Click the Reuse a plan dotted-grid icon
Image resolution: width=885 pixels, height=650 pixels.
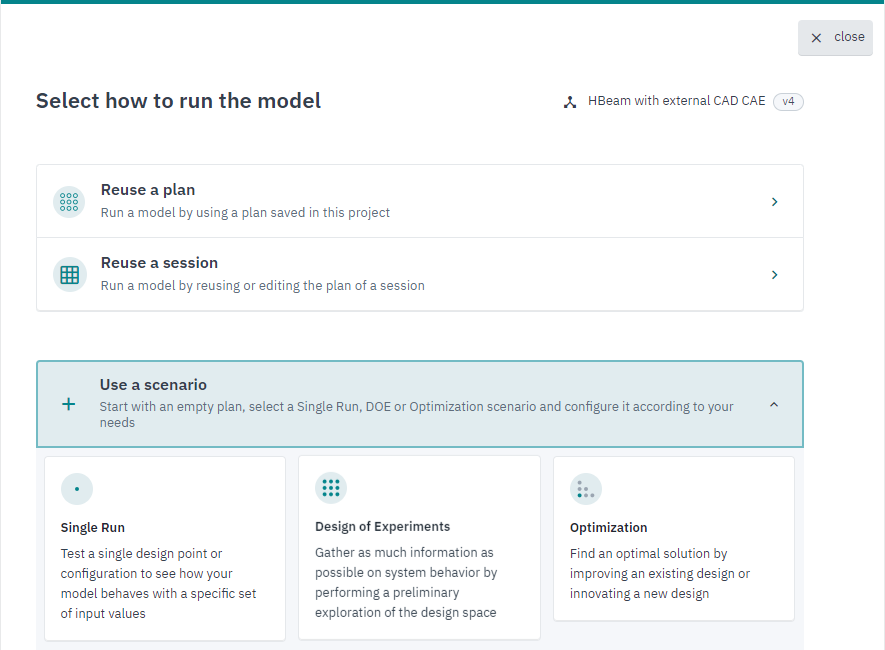click(69, 202)
